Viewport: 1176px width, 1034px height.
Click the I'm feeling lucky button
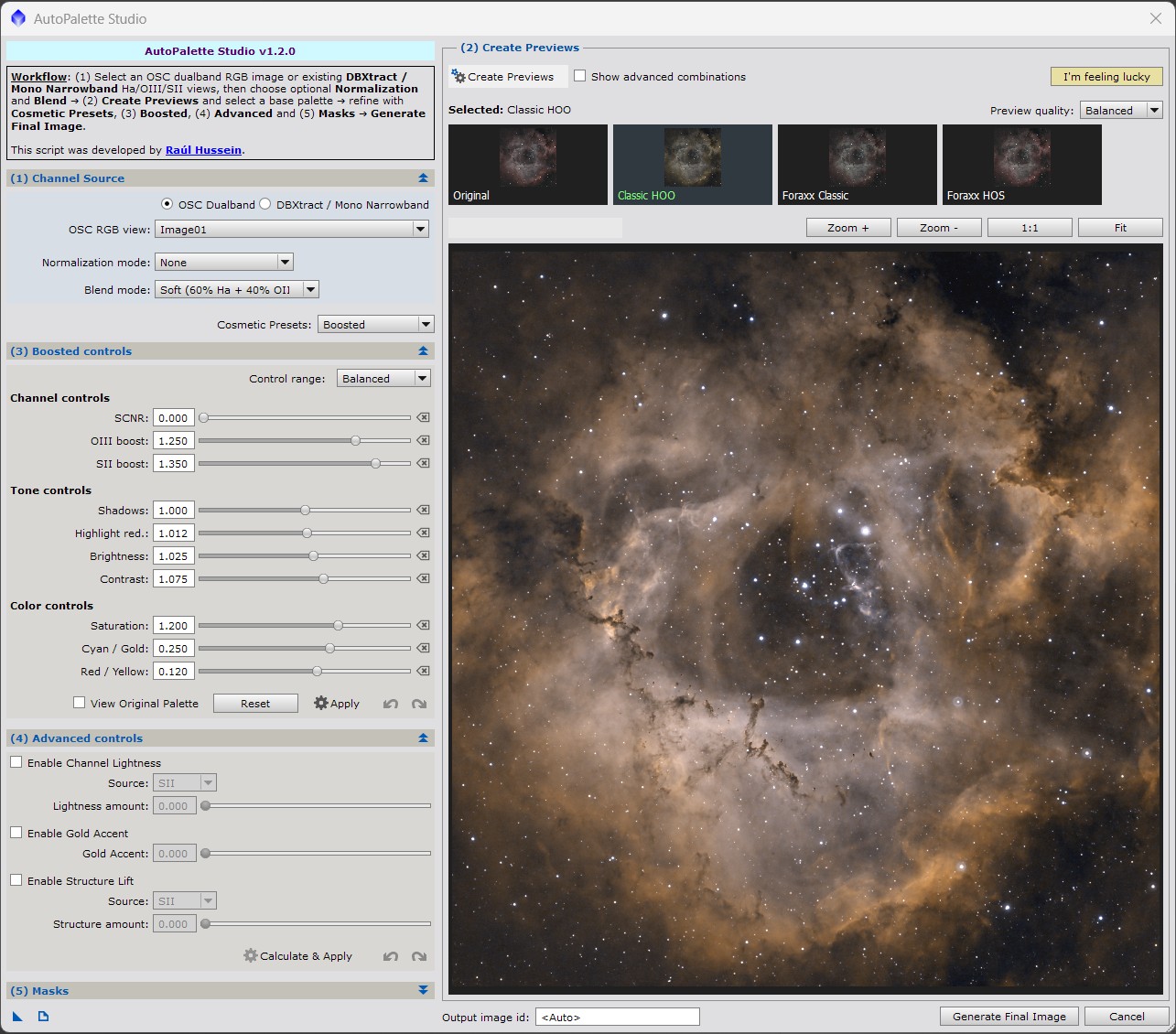1106,77
